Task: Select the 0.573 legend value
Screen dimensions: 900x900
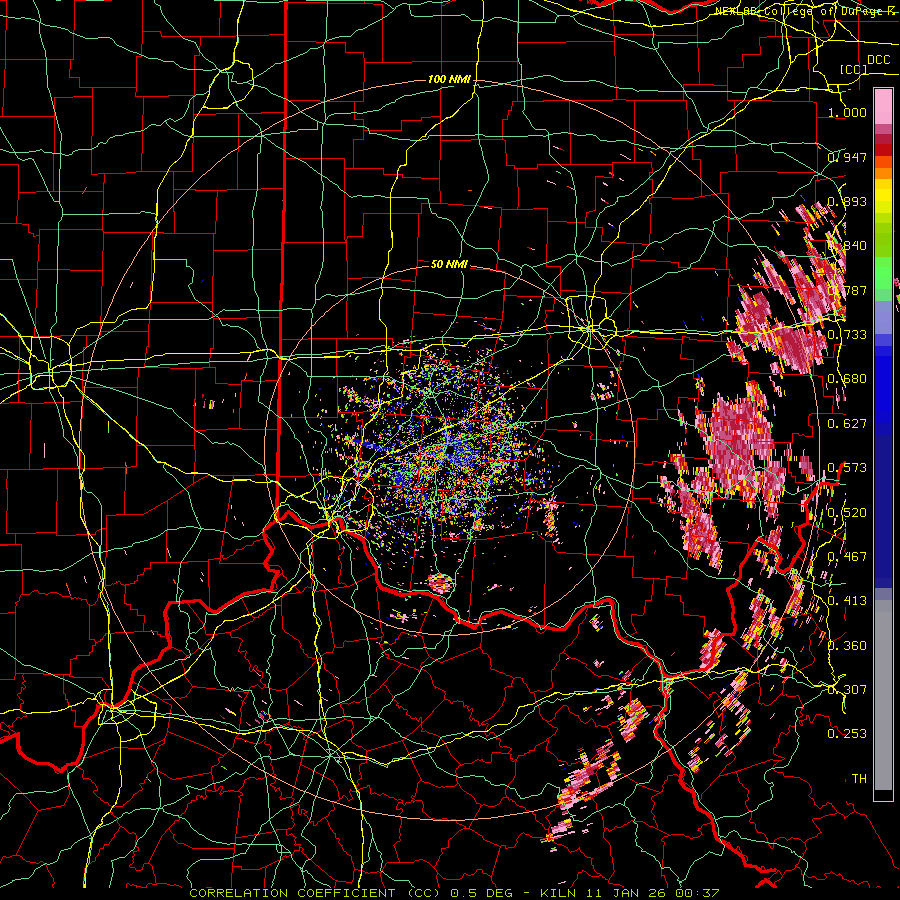Action: pos(847,468)
